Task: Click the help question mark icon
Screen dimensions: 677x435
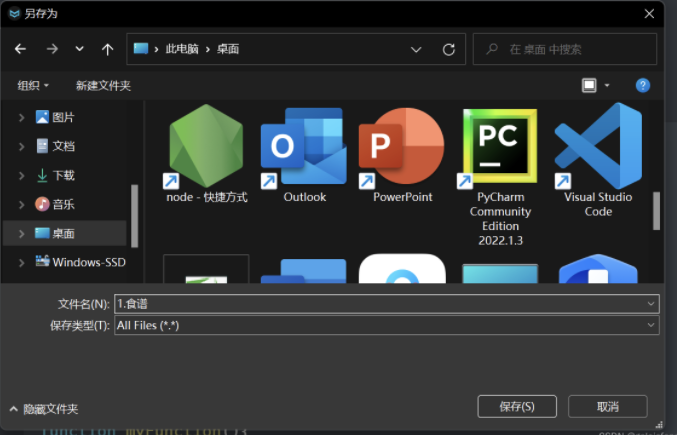Action: pyautogui.click(x=643, y=86)
